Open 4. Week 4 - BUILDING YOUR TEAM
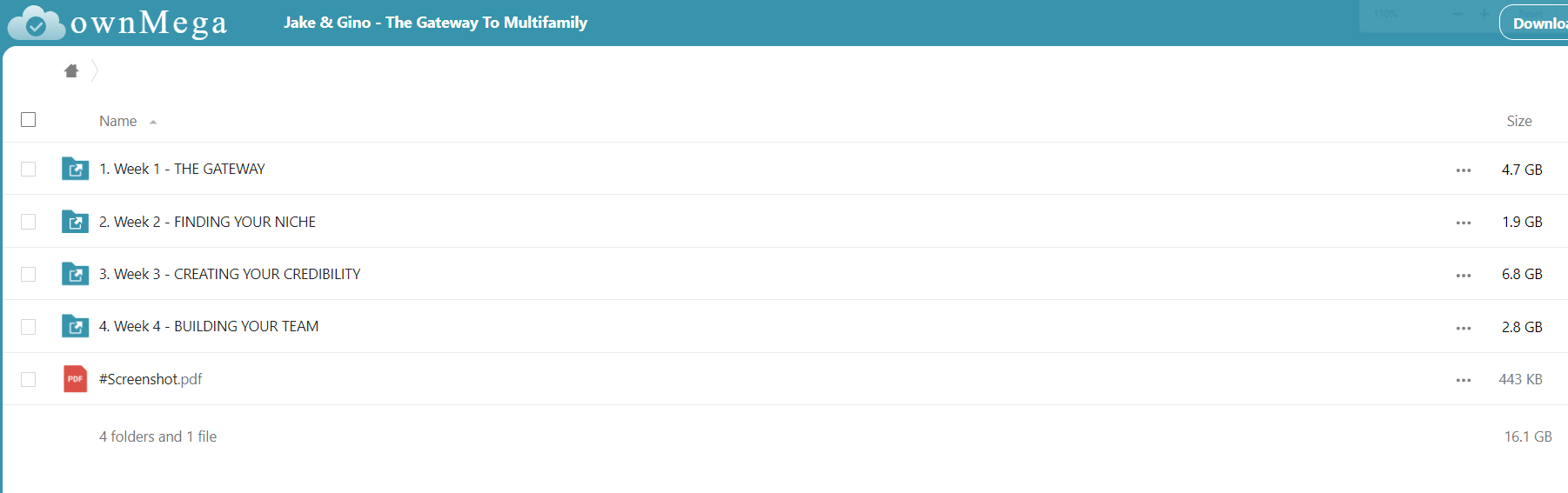The width and height of the screenshot is (1568, 493). (209, 326)
